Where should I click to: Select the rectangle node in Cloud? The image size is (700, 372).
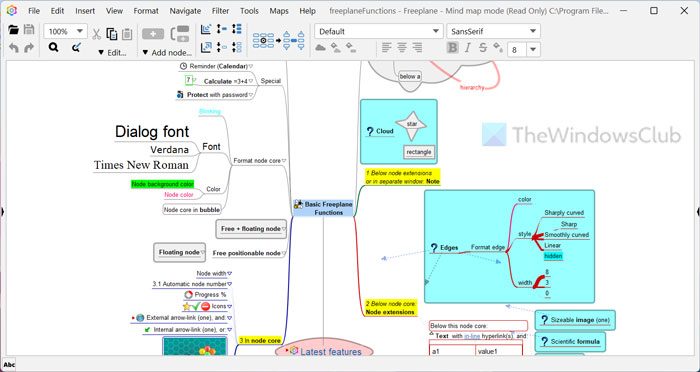point(419,152)
